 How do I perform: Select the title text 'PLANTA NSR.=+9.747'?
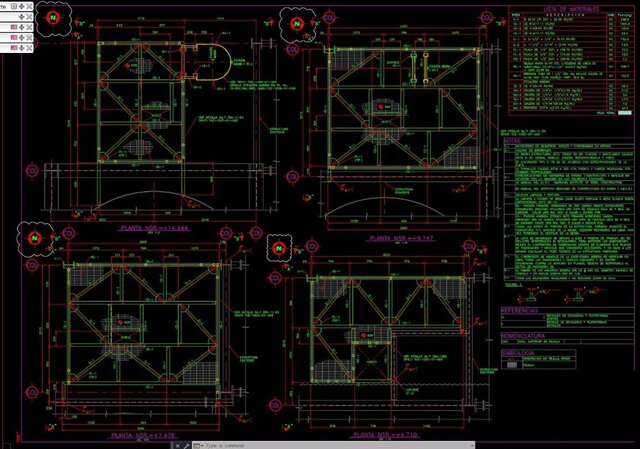[x=401, y=238]
